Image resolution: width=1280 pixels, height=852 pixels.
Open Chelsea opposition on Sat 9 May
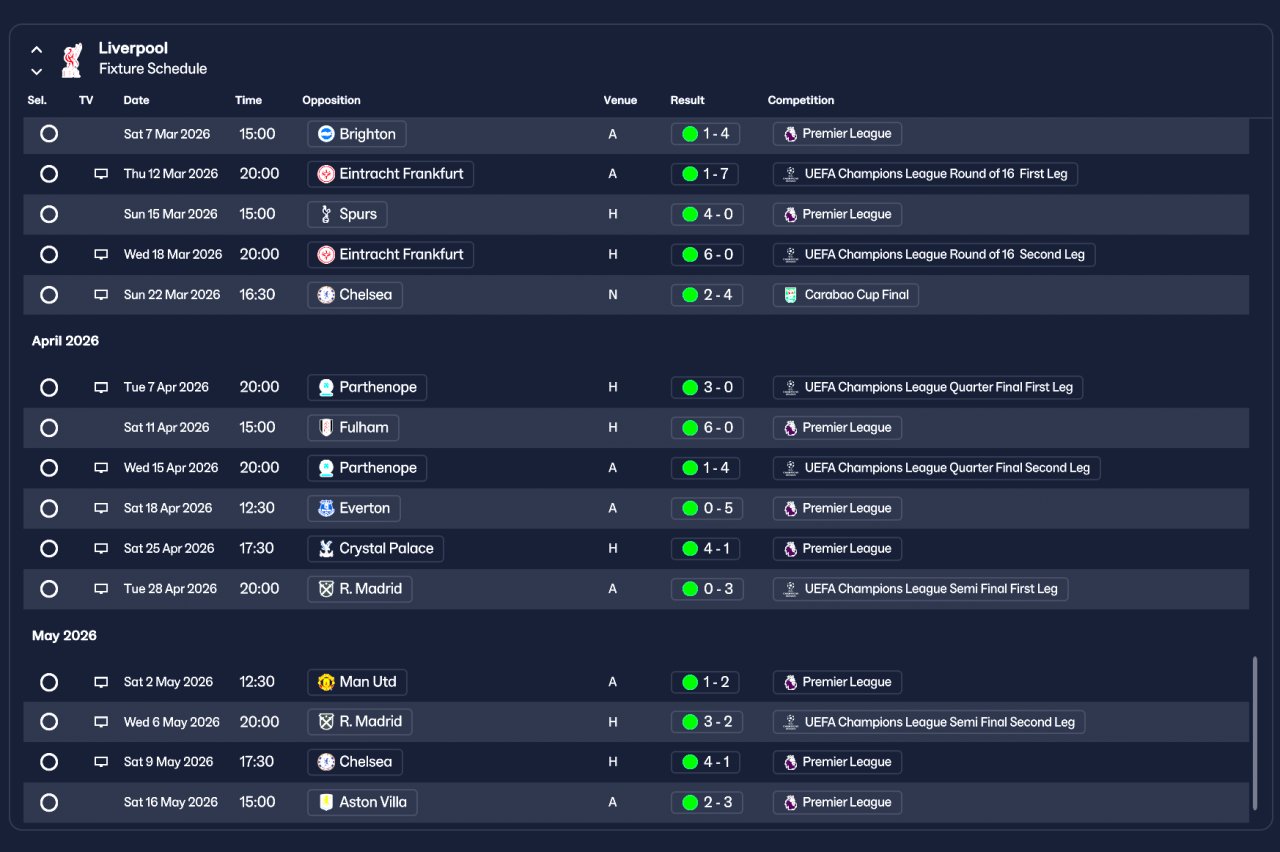[355, 762]
